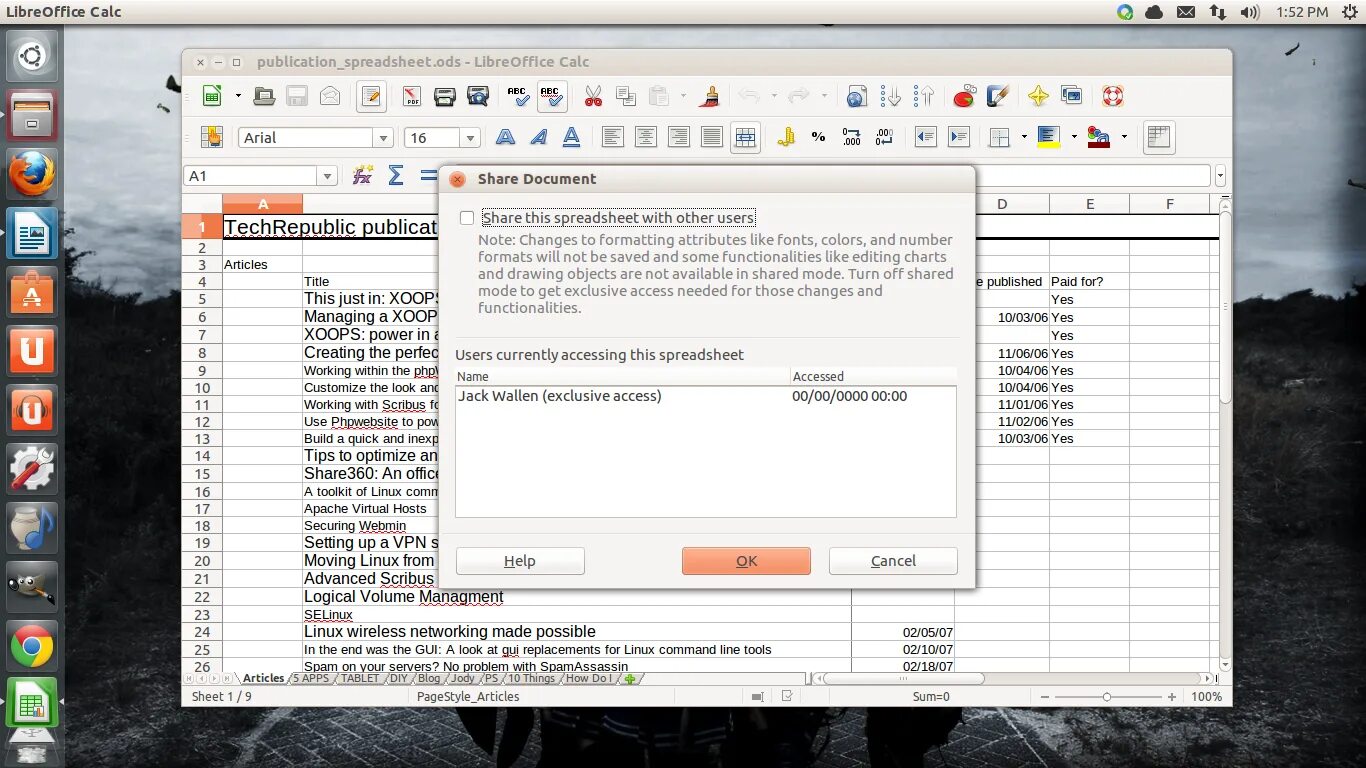The image size is (1366, 768).
Task: Increase indent icon
Action: pyautogui.click(x=959, y=137)
